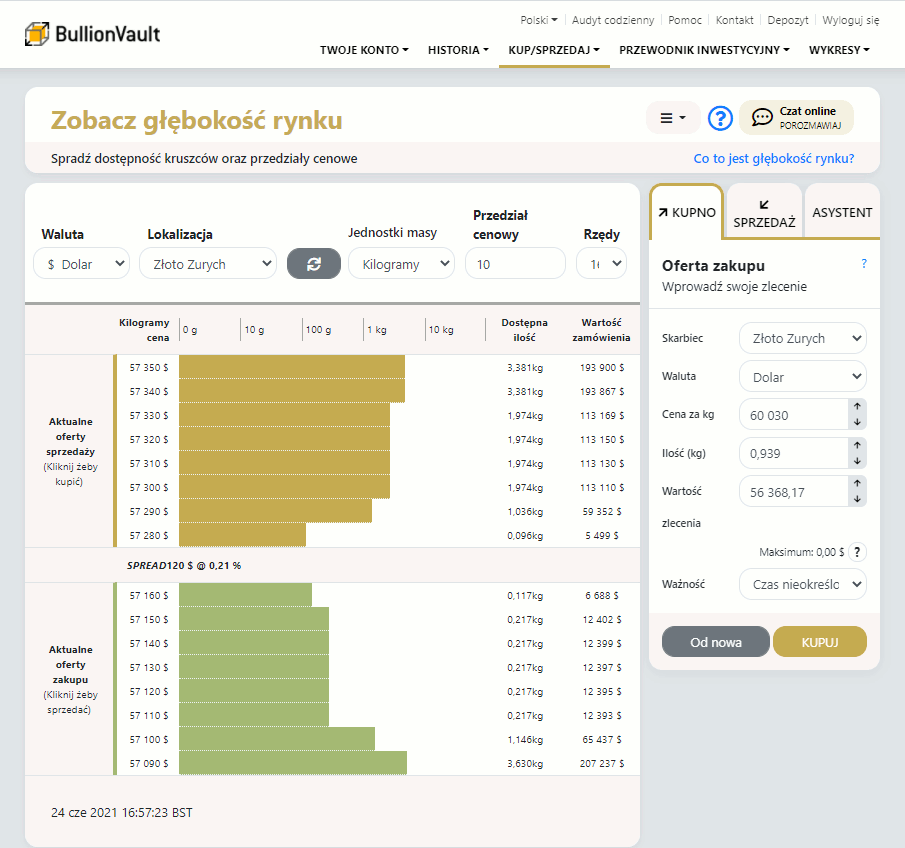Expand the Lokalizacja Złoto Zurych dropdown
Image resolution: width=905 pixels, height=848 pixels.
207,264
